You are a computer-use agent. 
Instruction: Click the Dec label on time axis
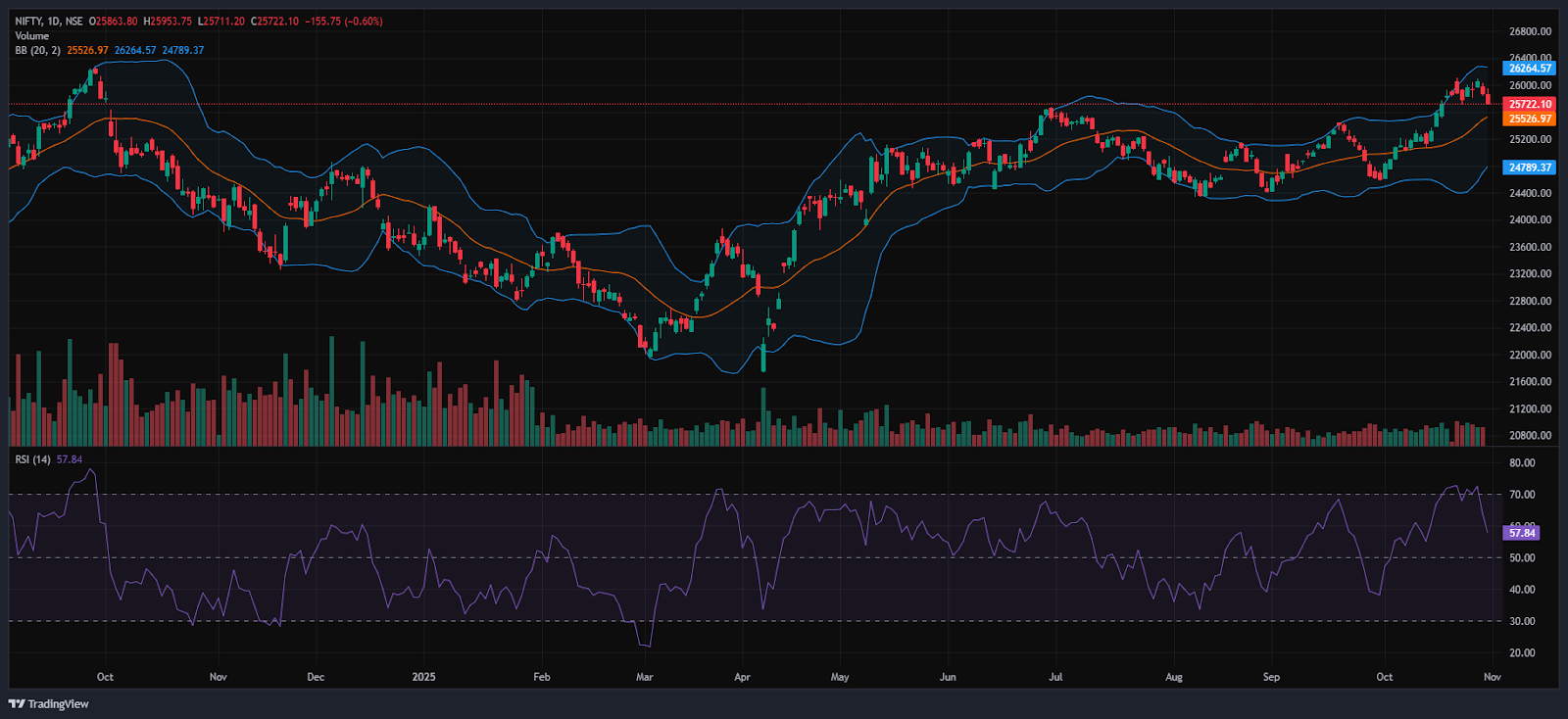(316, 677)
